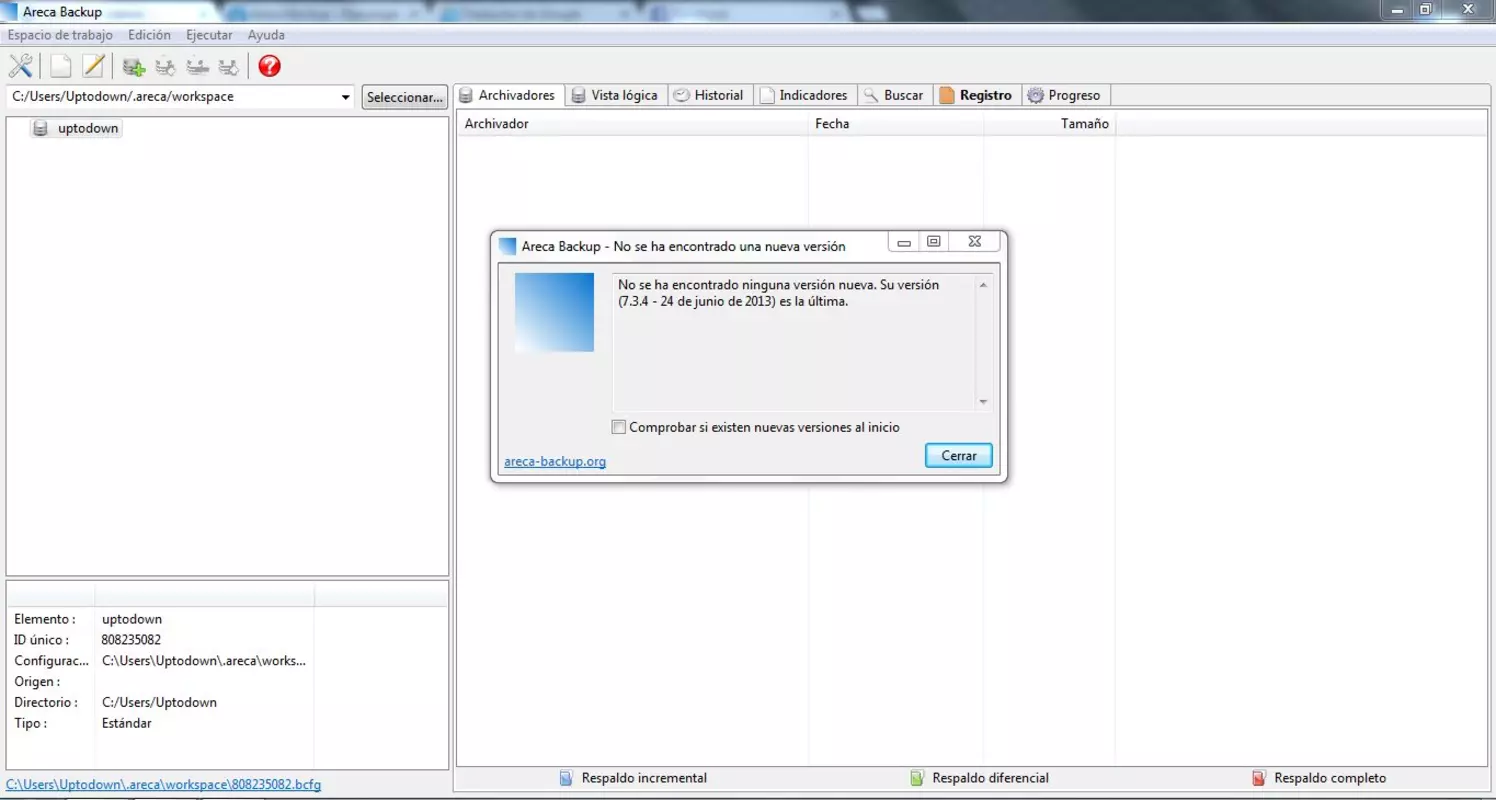This screenshot has height=800, width=1496.
Task: Open the Ayuda menu
Action: pyautogui.click(x=266, y=35)
